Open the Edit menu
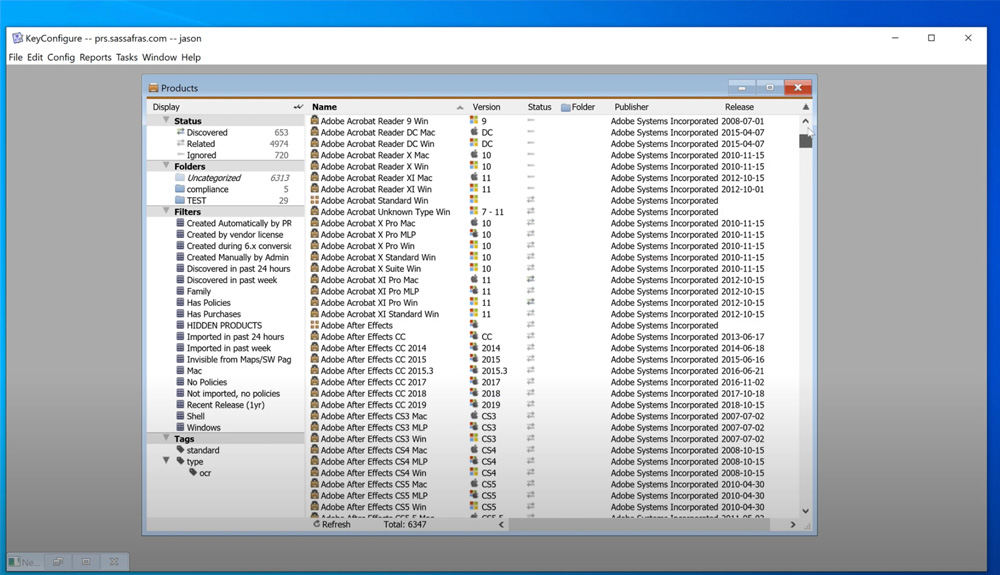 click(34, 57)
